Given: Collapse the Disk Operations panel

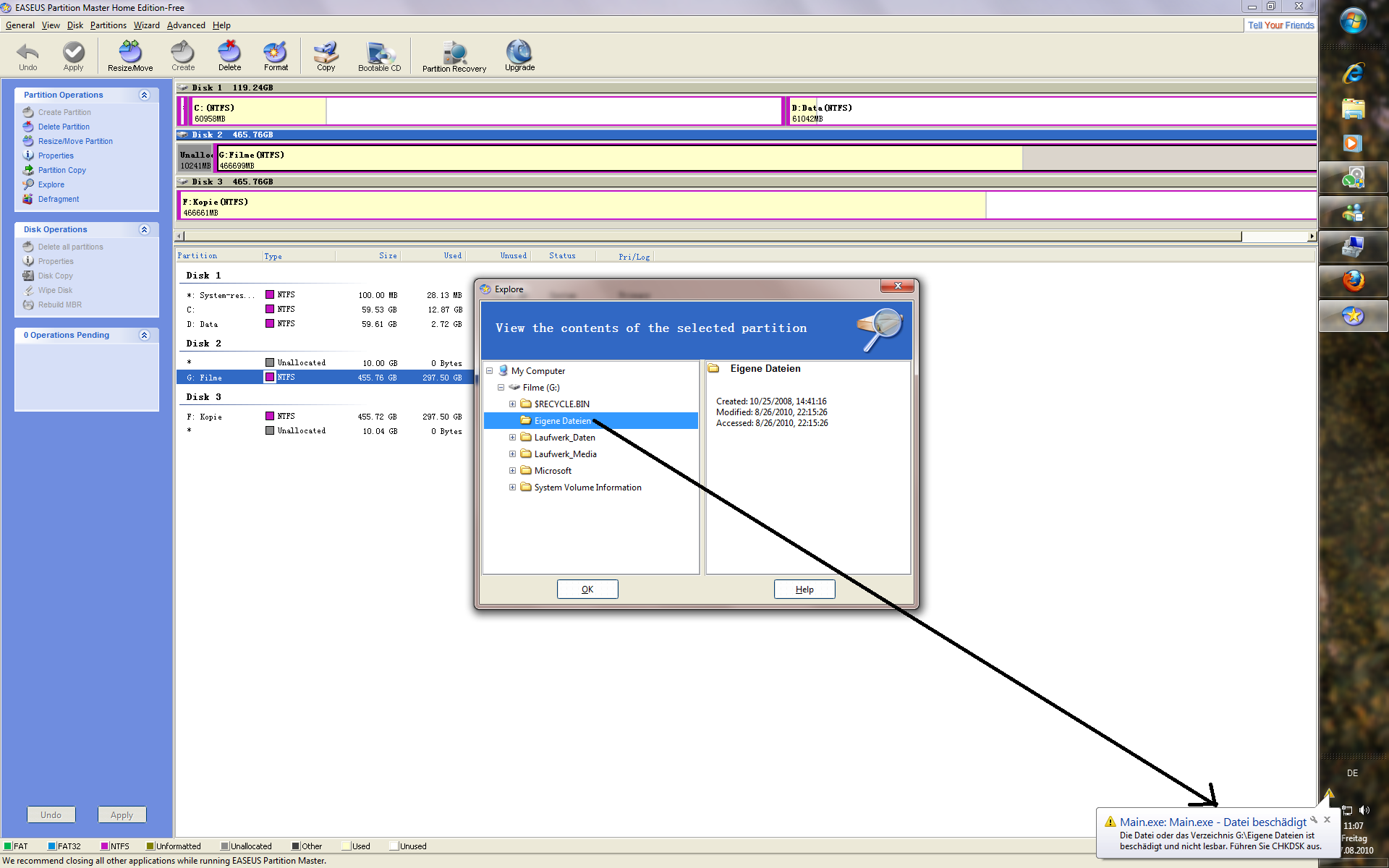Looking at the screenshot, I should tap(144, 229).
